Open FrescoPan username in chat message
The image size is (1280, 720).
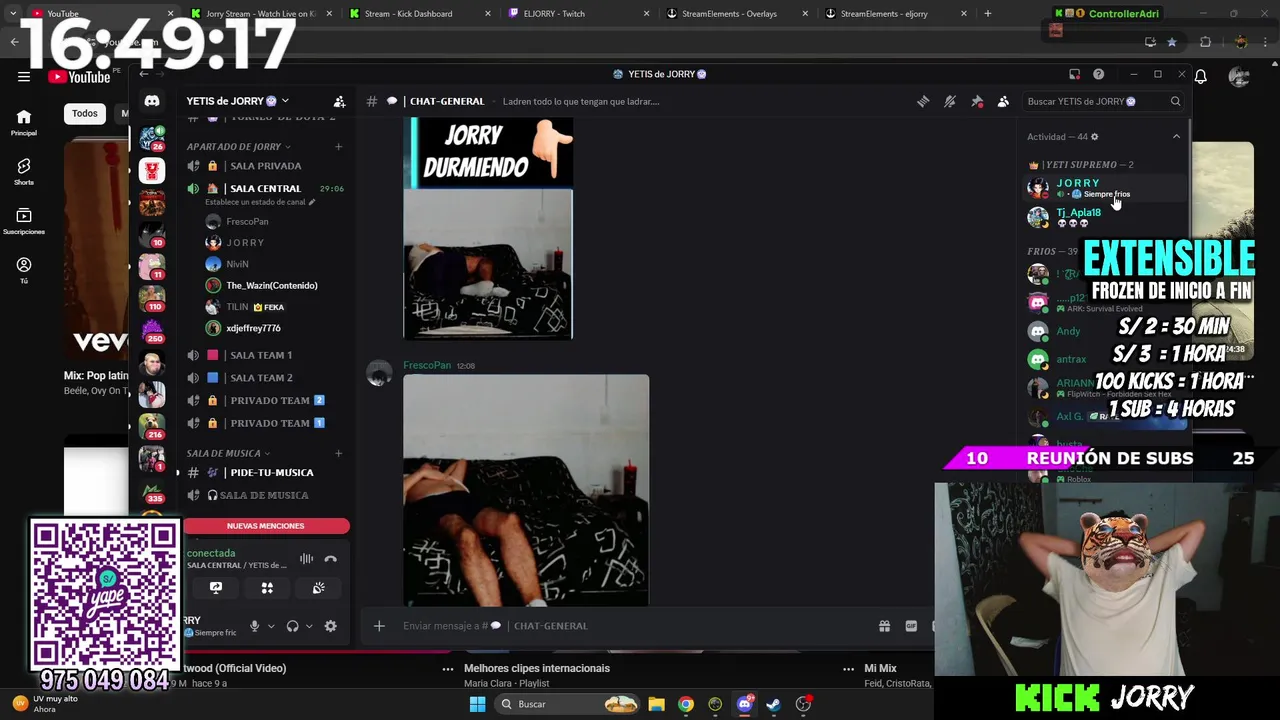coord(427,366)
